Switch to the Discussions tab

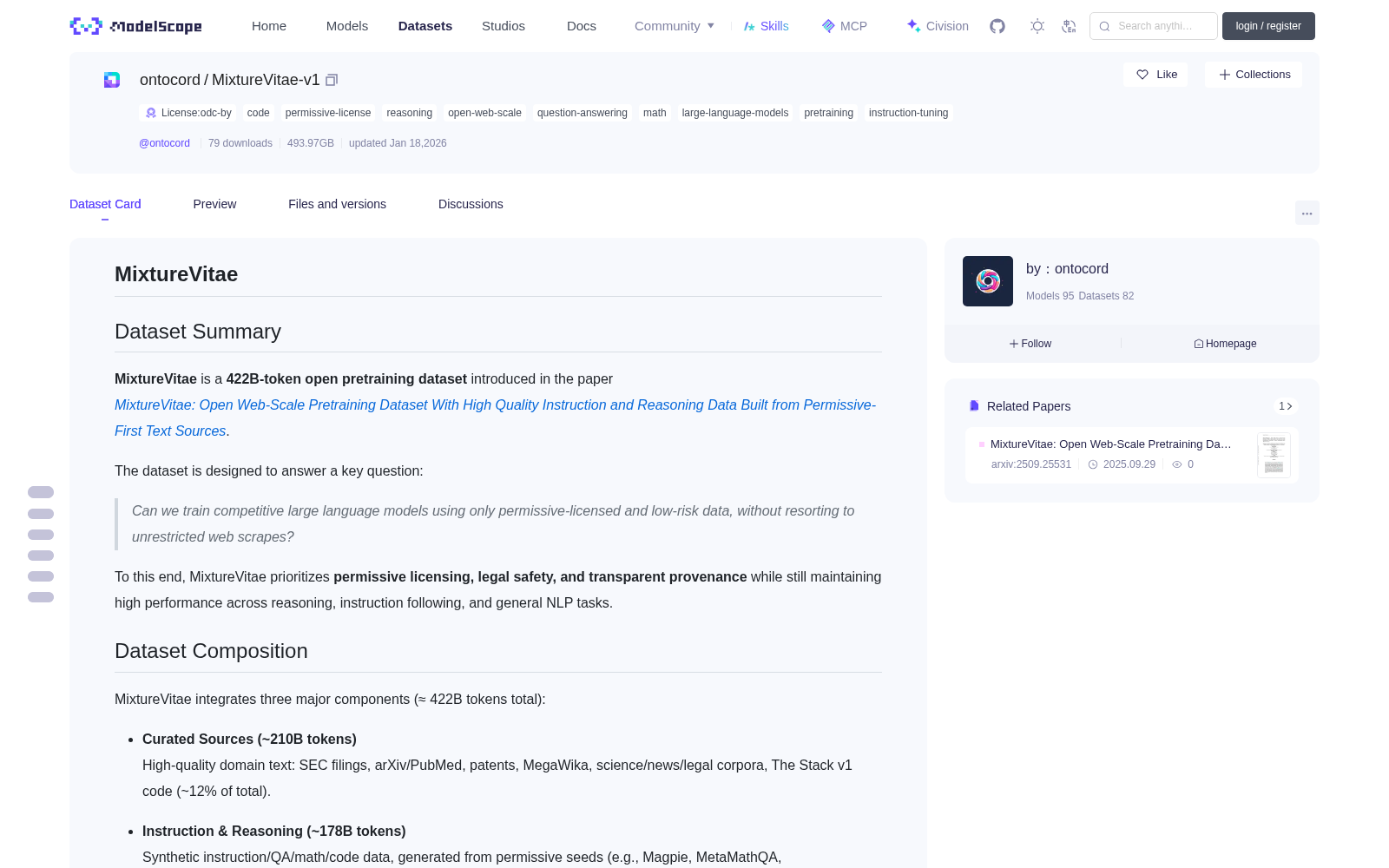click(x=471, y=204)
